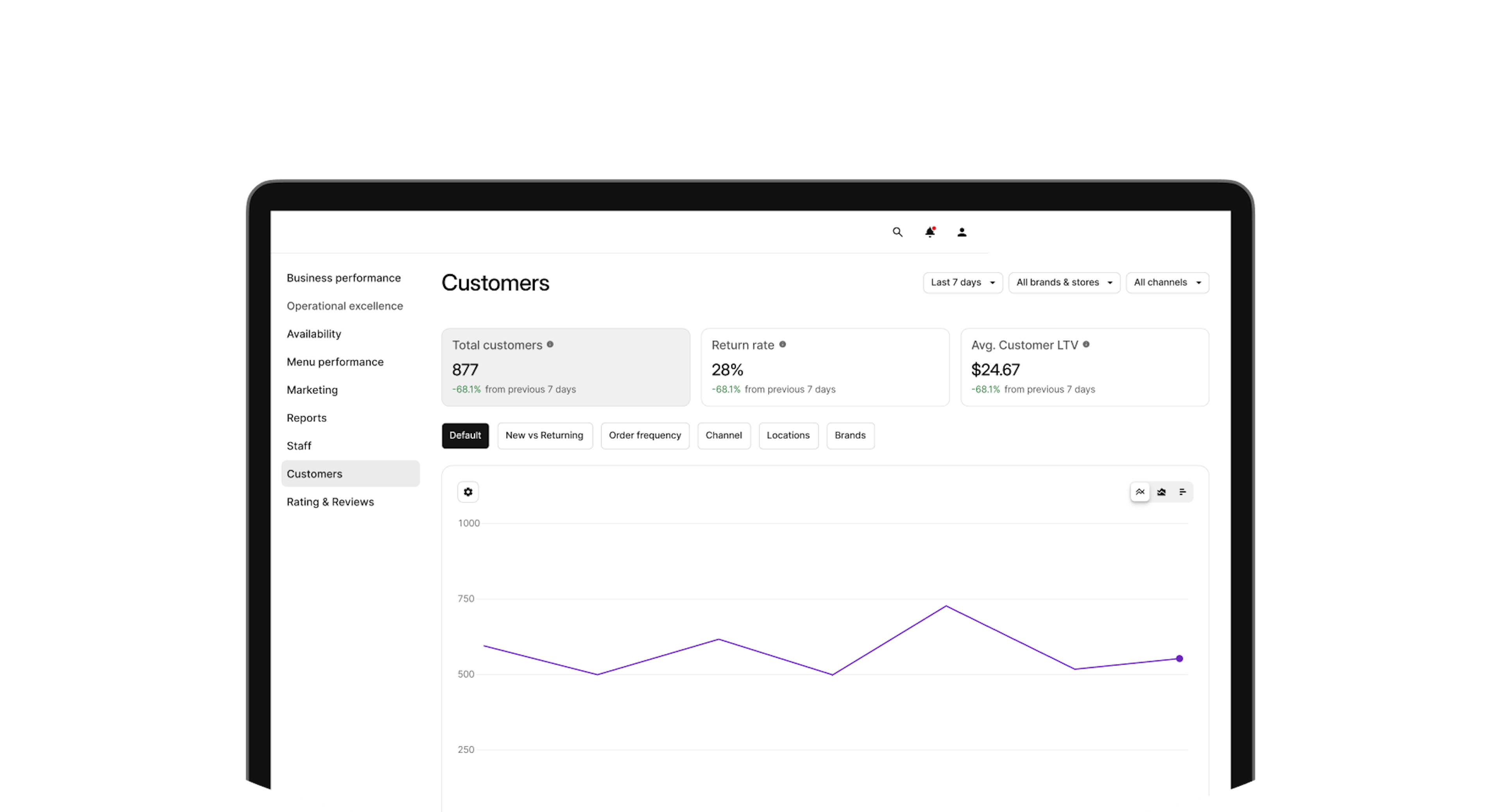The height and width of the screenshot is (812, 1501).
Task: Open All brands & stores dropdown
Action: coord(1064,283)
